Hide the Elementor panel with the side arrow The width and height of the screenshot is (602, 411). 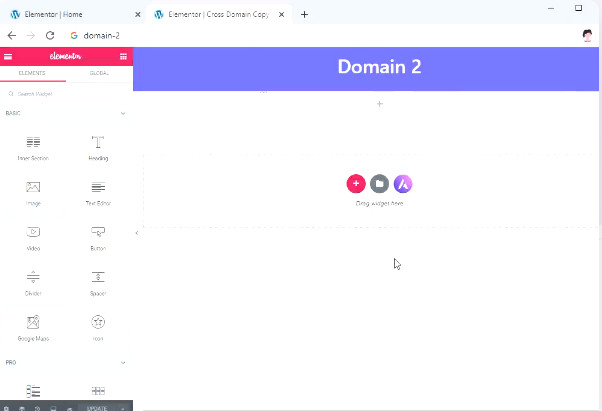coord(137,233)
